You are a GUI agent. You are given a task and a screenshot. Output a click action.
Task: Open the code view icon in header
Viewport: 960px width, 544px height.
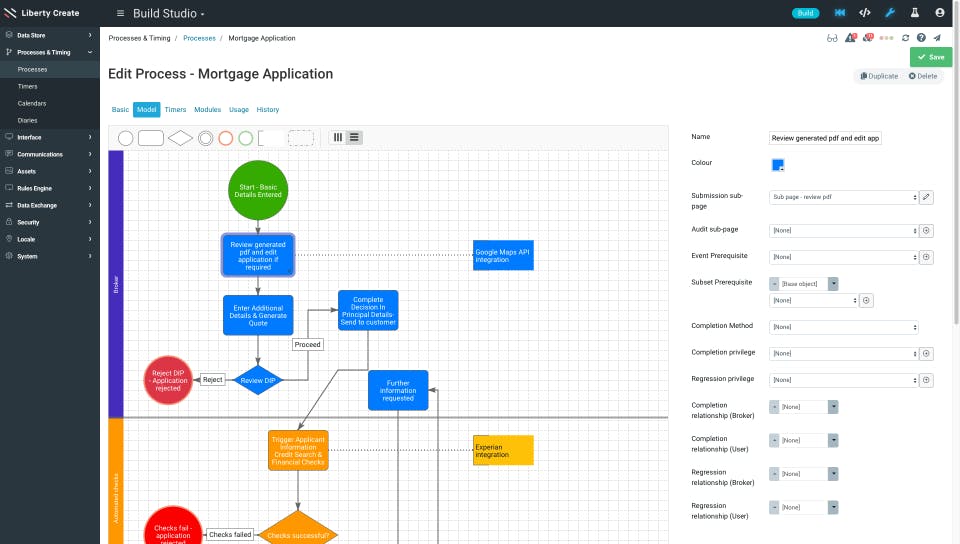point(864,13)
